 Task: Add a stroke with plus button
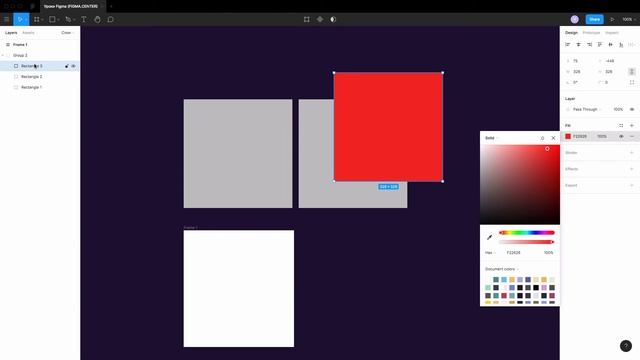pyautogui.click(x=632, y=153)
